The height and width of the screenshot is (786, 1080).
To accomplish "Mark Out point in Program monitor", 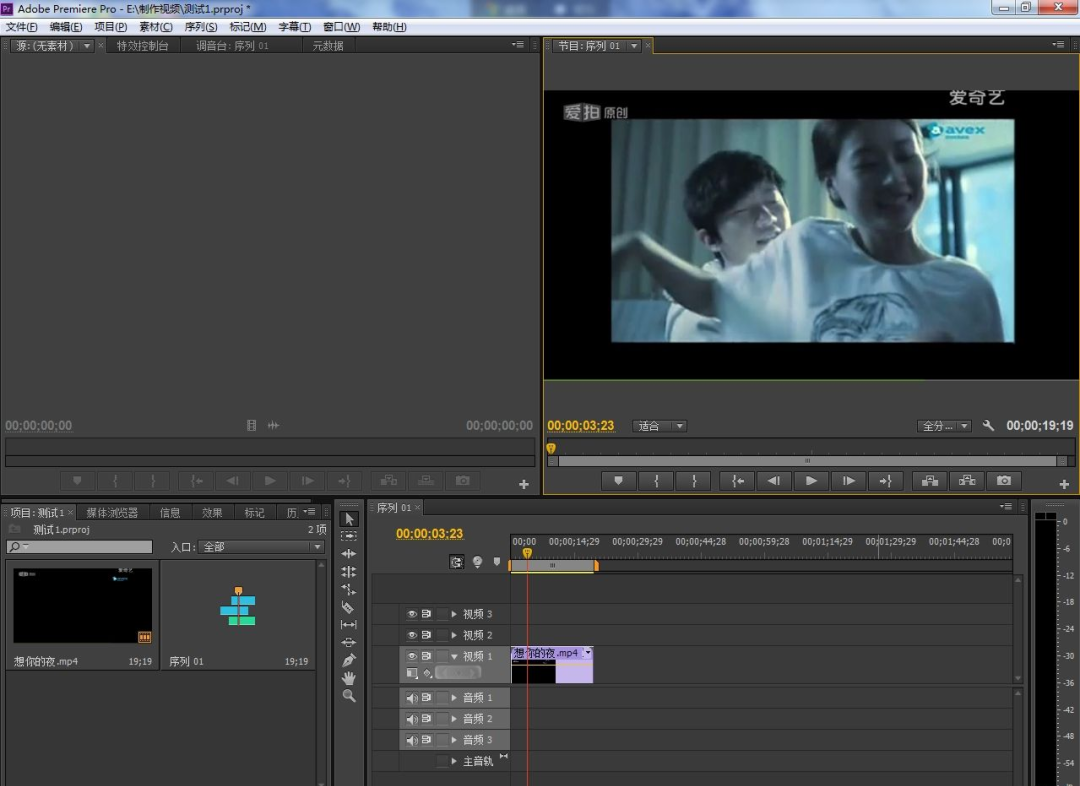I will (x=694, y=481).
